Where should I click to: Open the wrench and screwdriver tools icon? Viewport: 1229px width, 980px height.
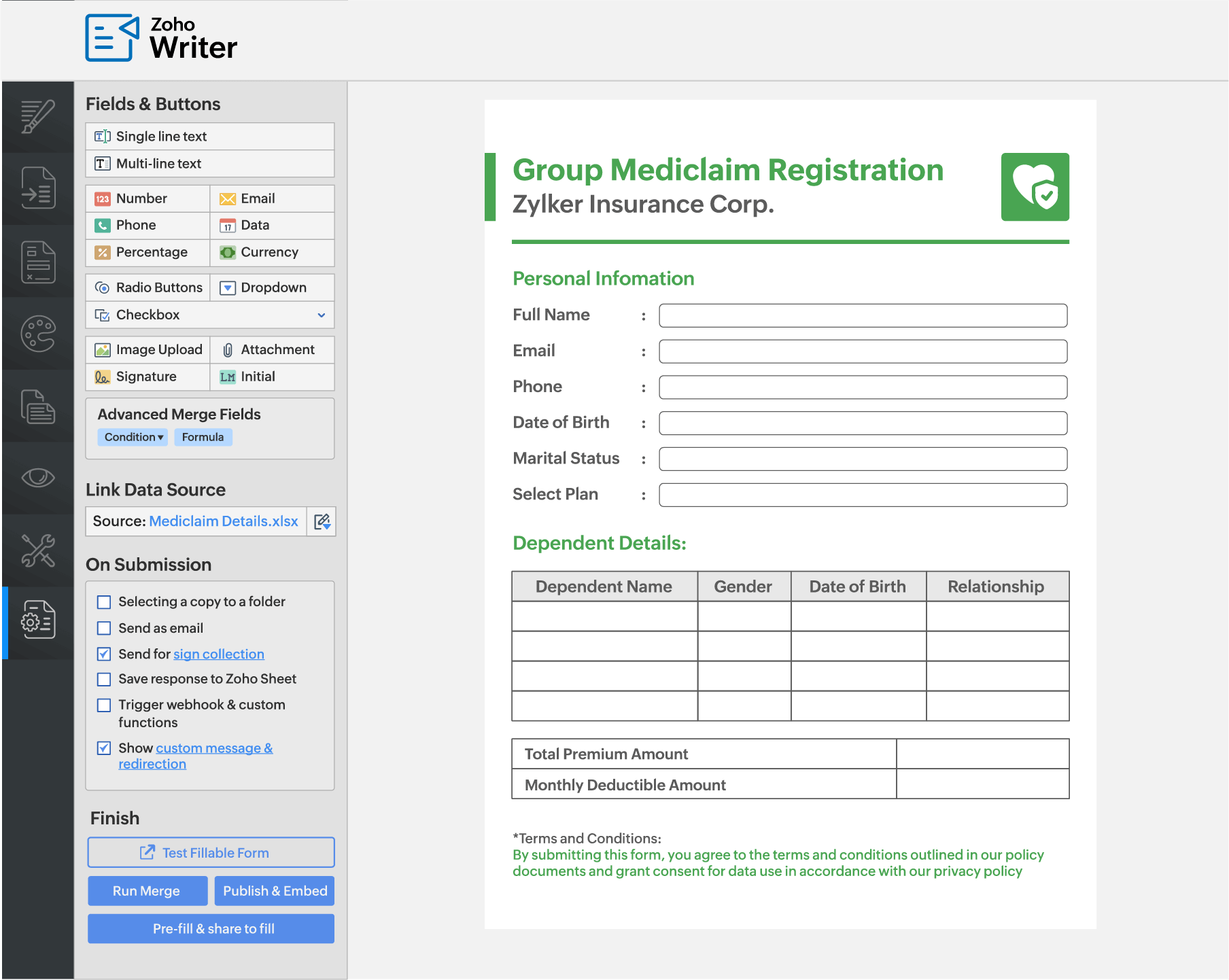38,550
